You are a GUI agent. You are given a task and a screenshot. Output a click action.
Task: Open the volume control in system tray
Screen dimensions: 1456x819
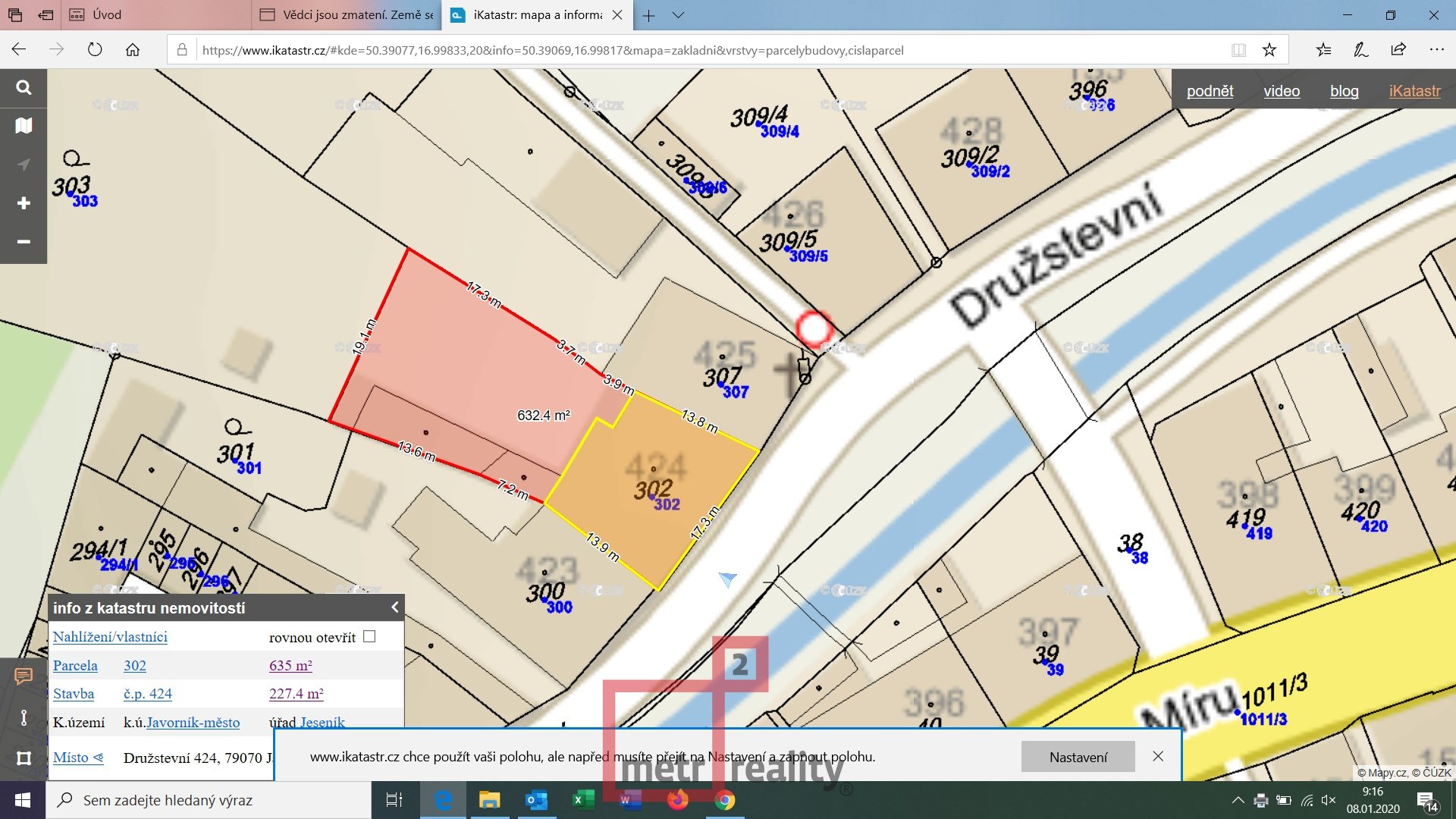pos(1329,800)
